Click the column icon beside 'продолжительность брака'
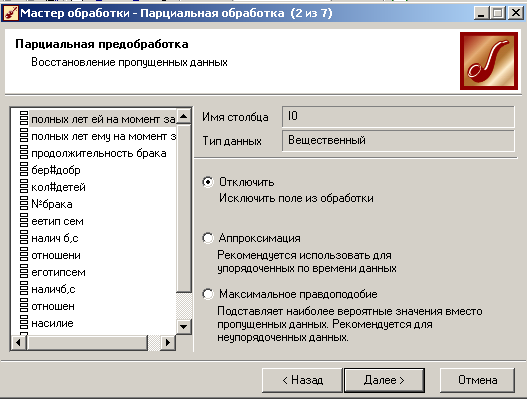This screenshot has width=527, height=399. [x=24, y=153]
